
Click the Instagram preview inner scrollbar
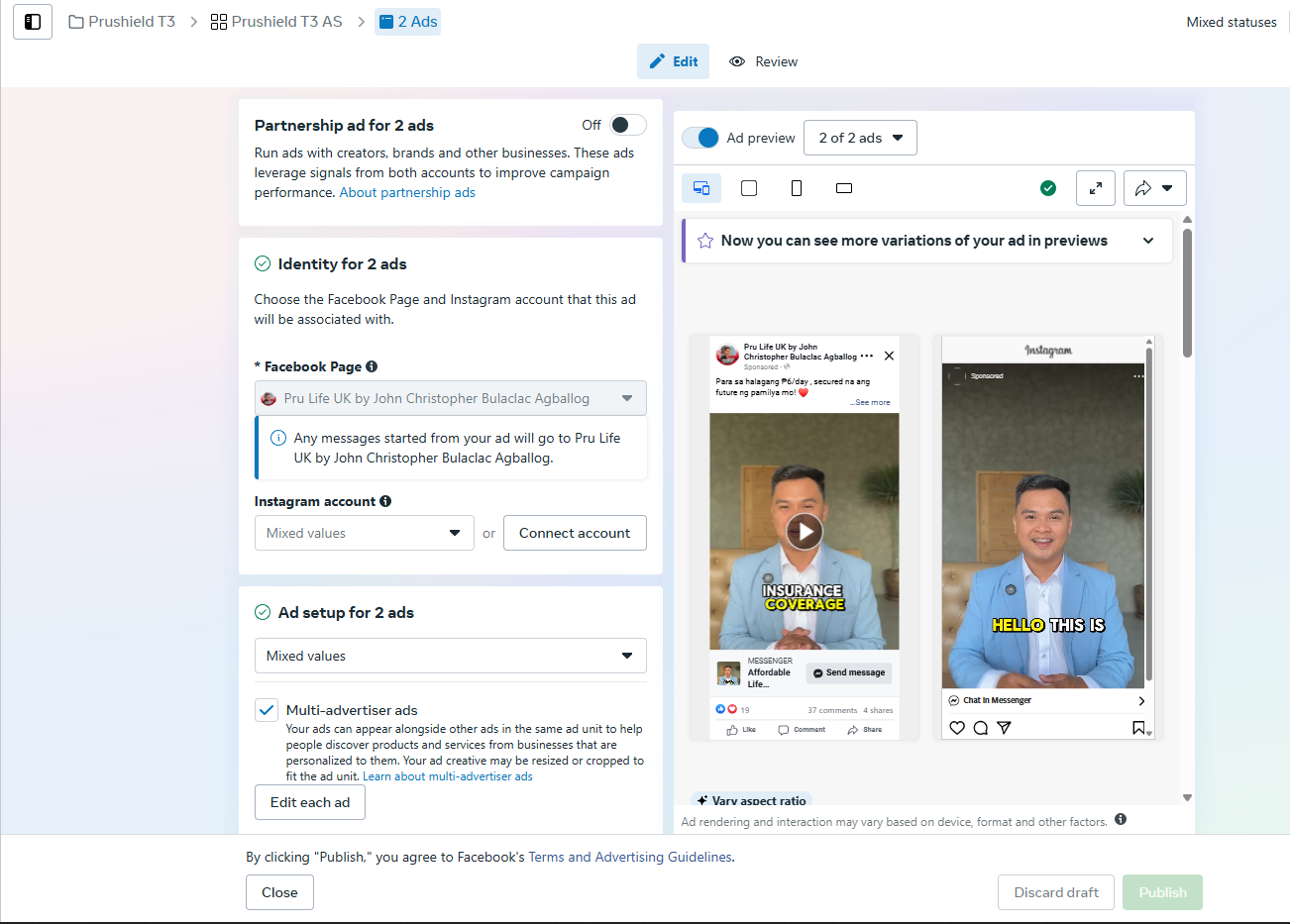(x=1149, y=515)
